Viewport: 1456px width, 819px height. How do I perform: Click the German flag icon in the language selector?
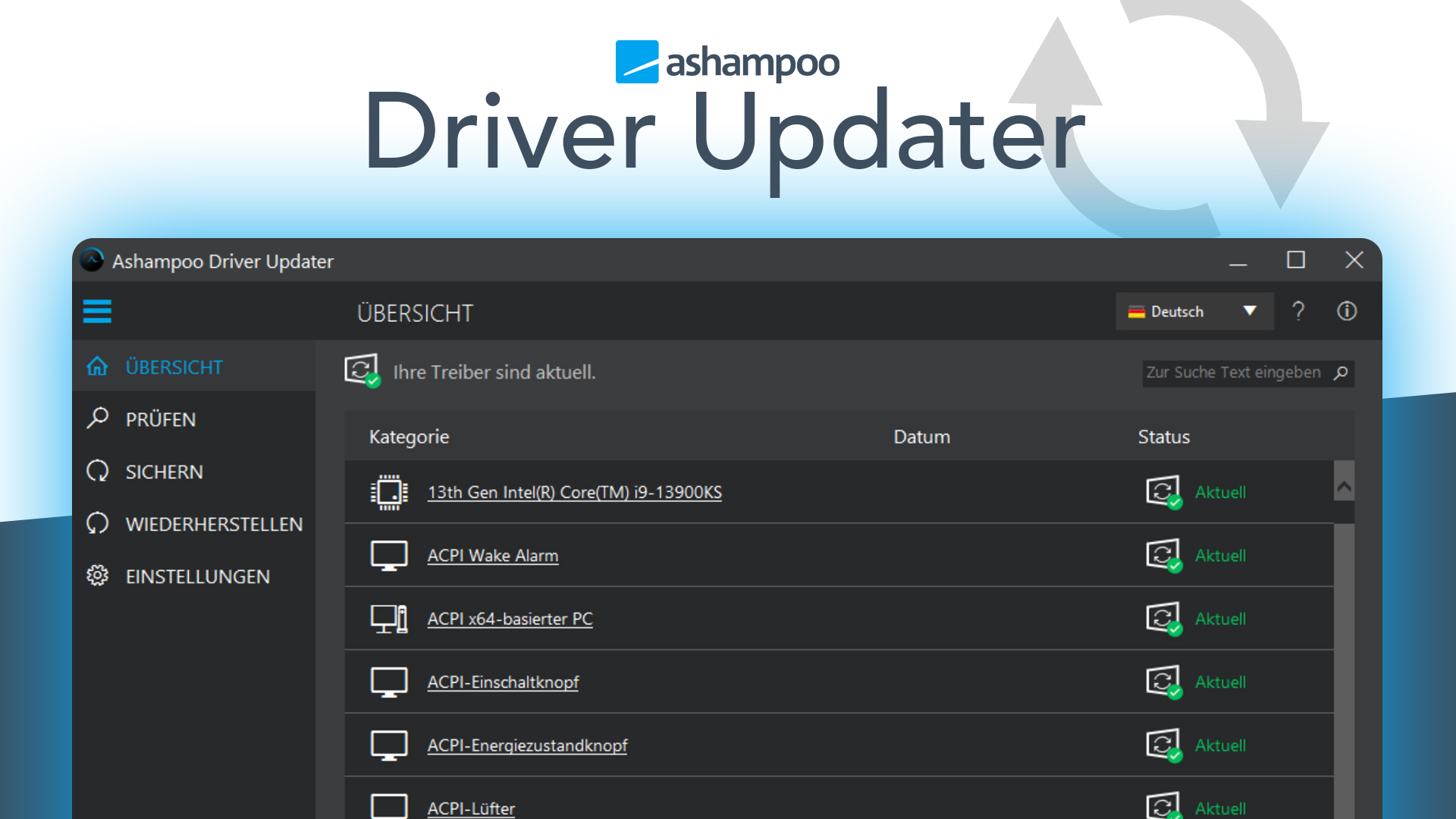tap(1137, 311)
